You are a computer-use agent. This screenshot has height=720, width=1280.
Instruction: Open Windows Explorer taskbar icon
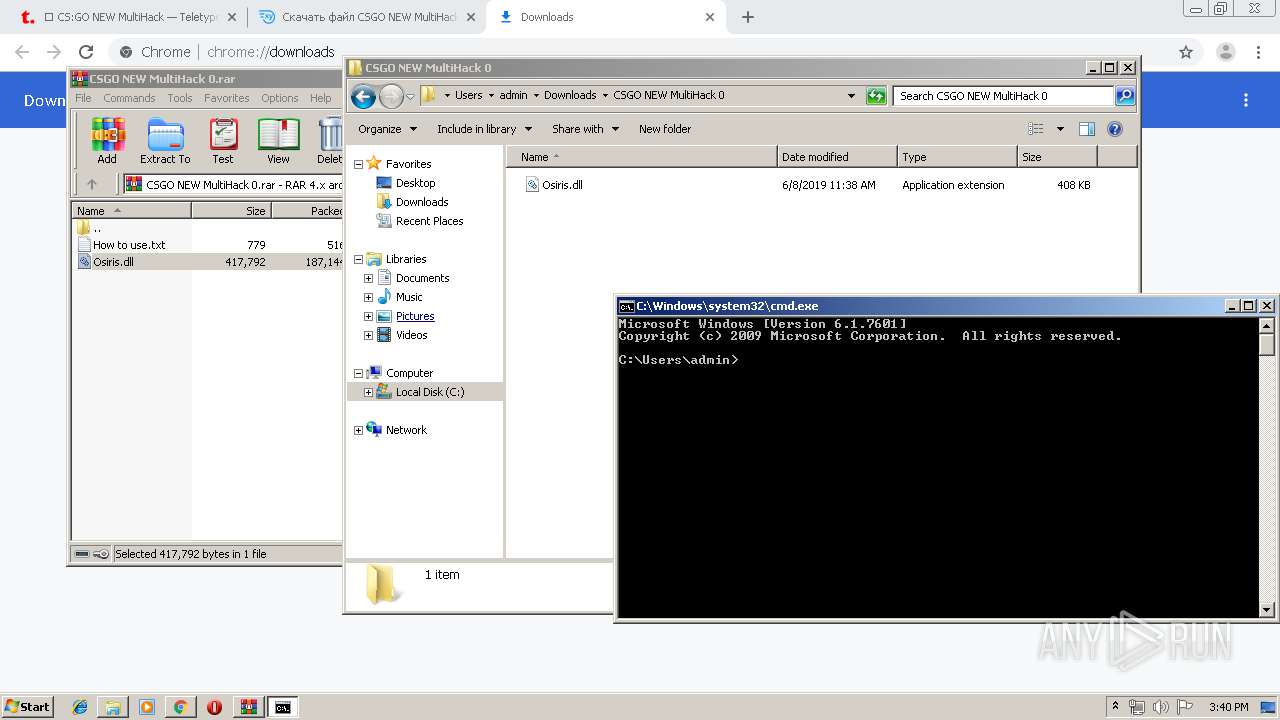pos(113,707)
